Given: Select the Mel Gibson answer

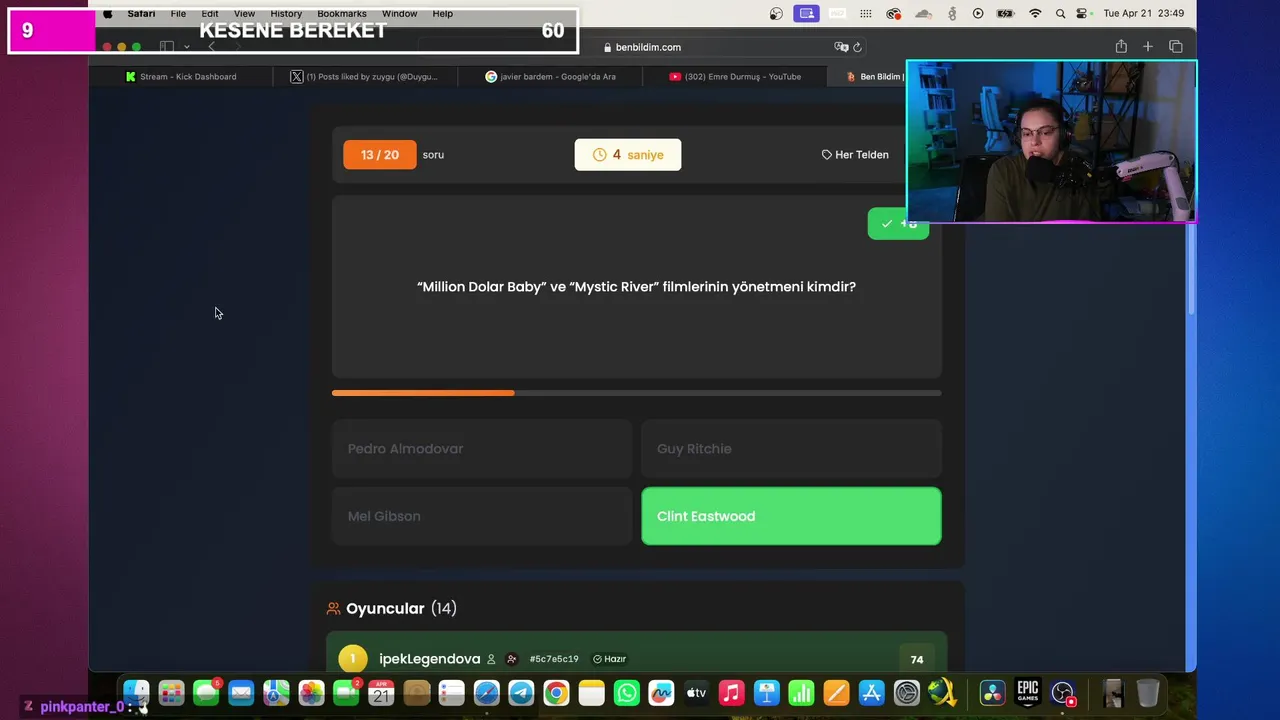Looking at the screenshot, I should (482, 516).
